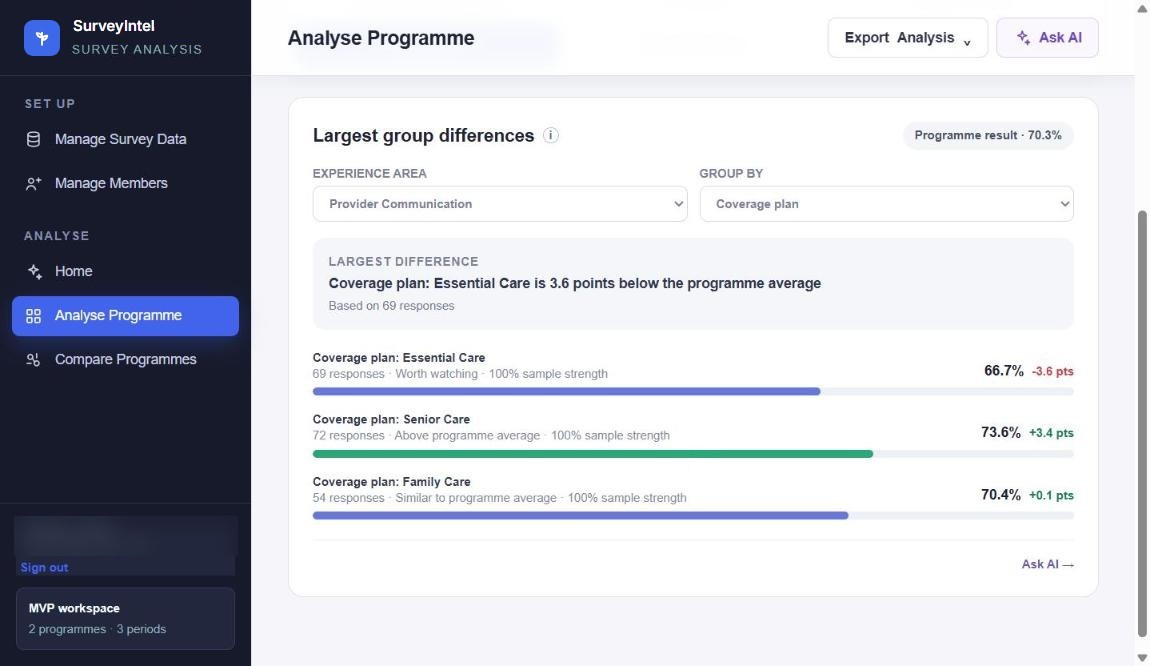Click the page vertical scrollbar

[1142, 423]
